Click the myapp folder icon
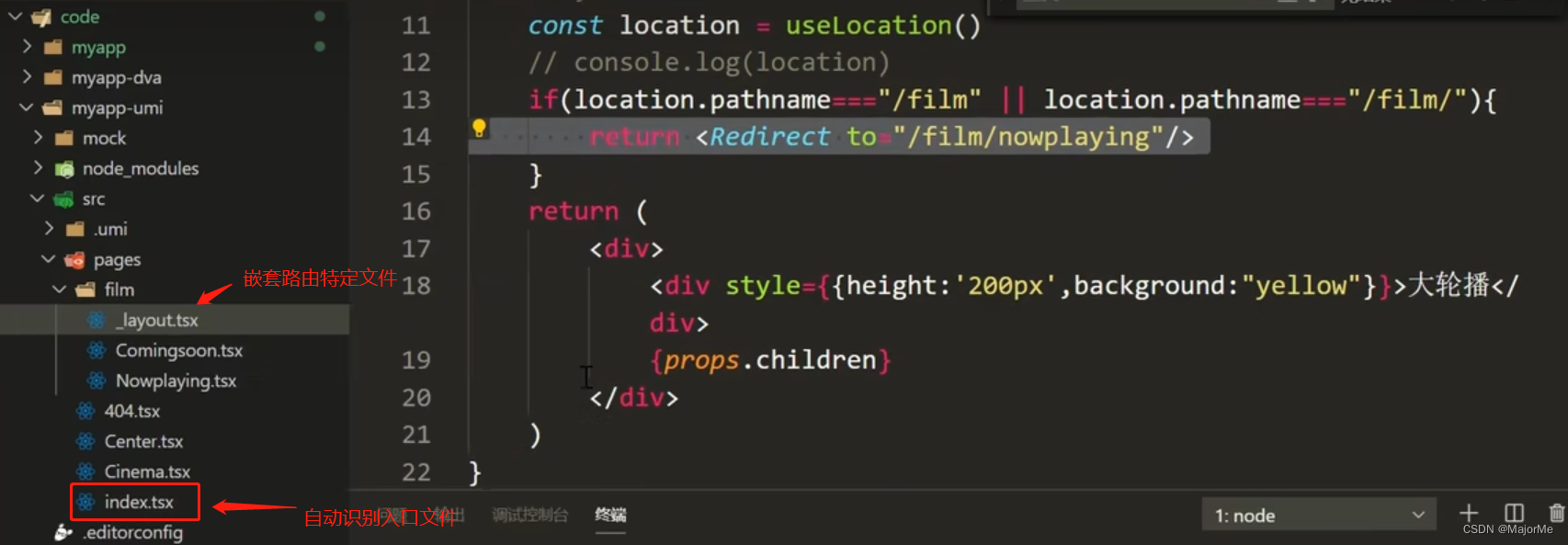The height and width of the screenshot is (545, 1568). click(x=53, y=47)
